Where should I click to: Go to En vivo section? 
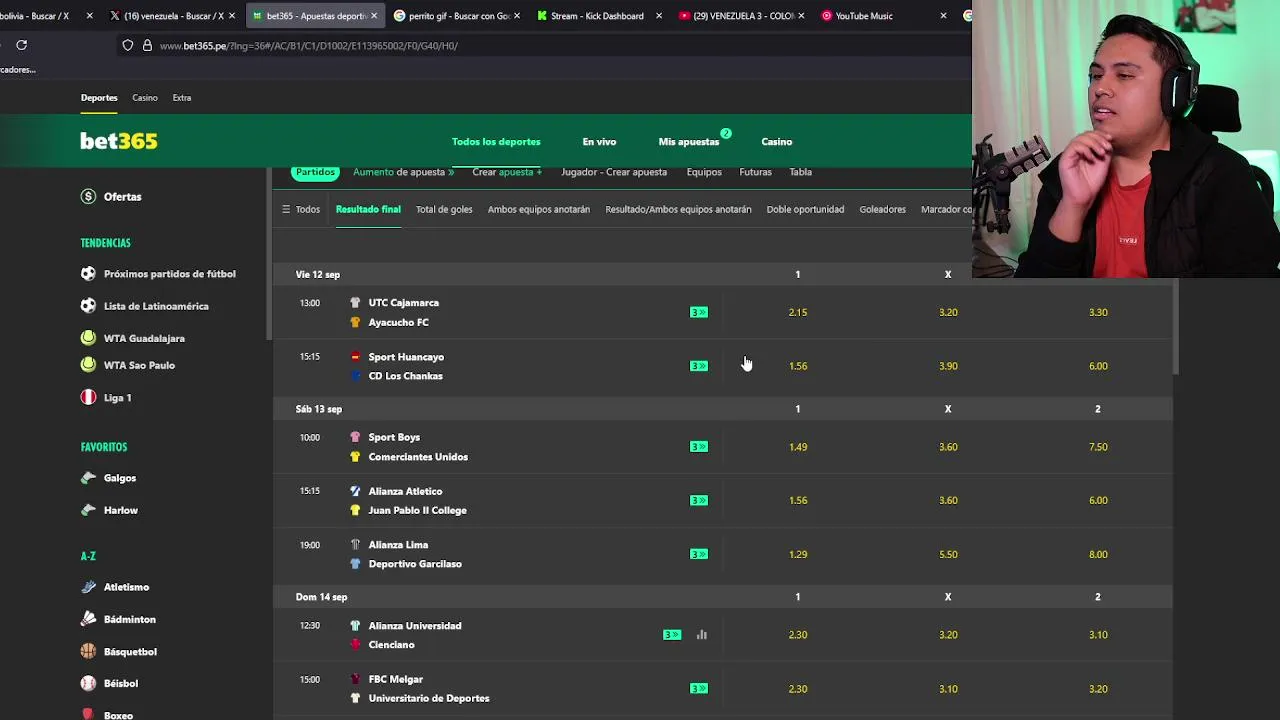[x=599, y=142]
